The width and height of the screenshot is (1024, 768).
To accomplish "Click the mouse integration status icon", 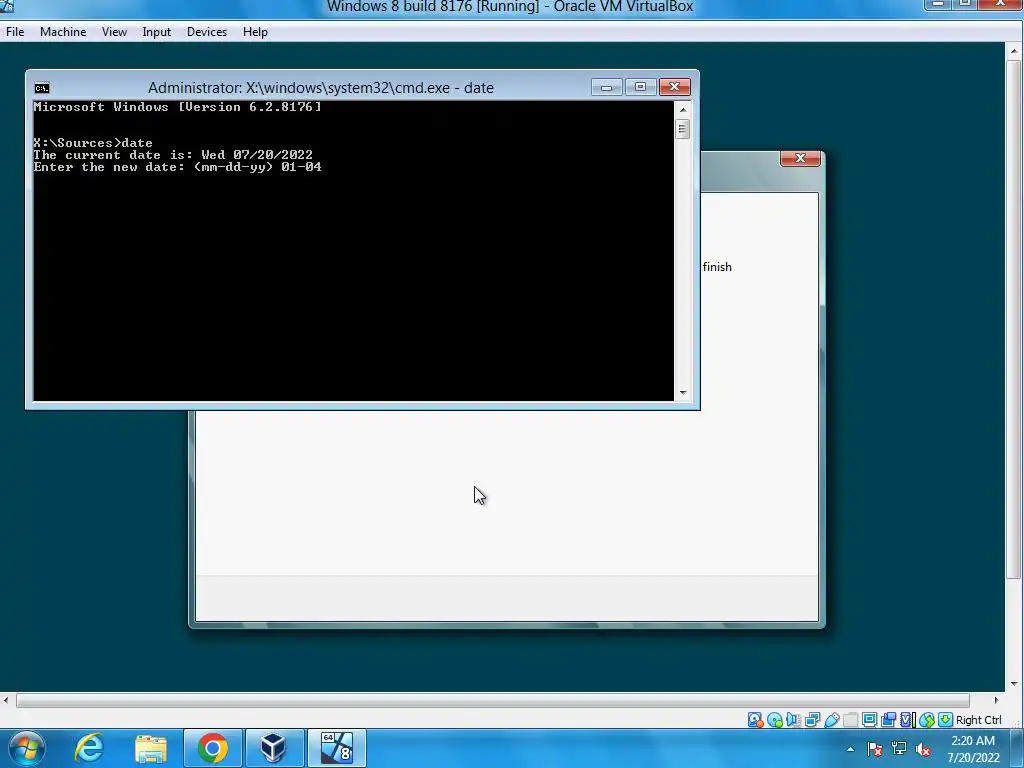I will point(927,720).
